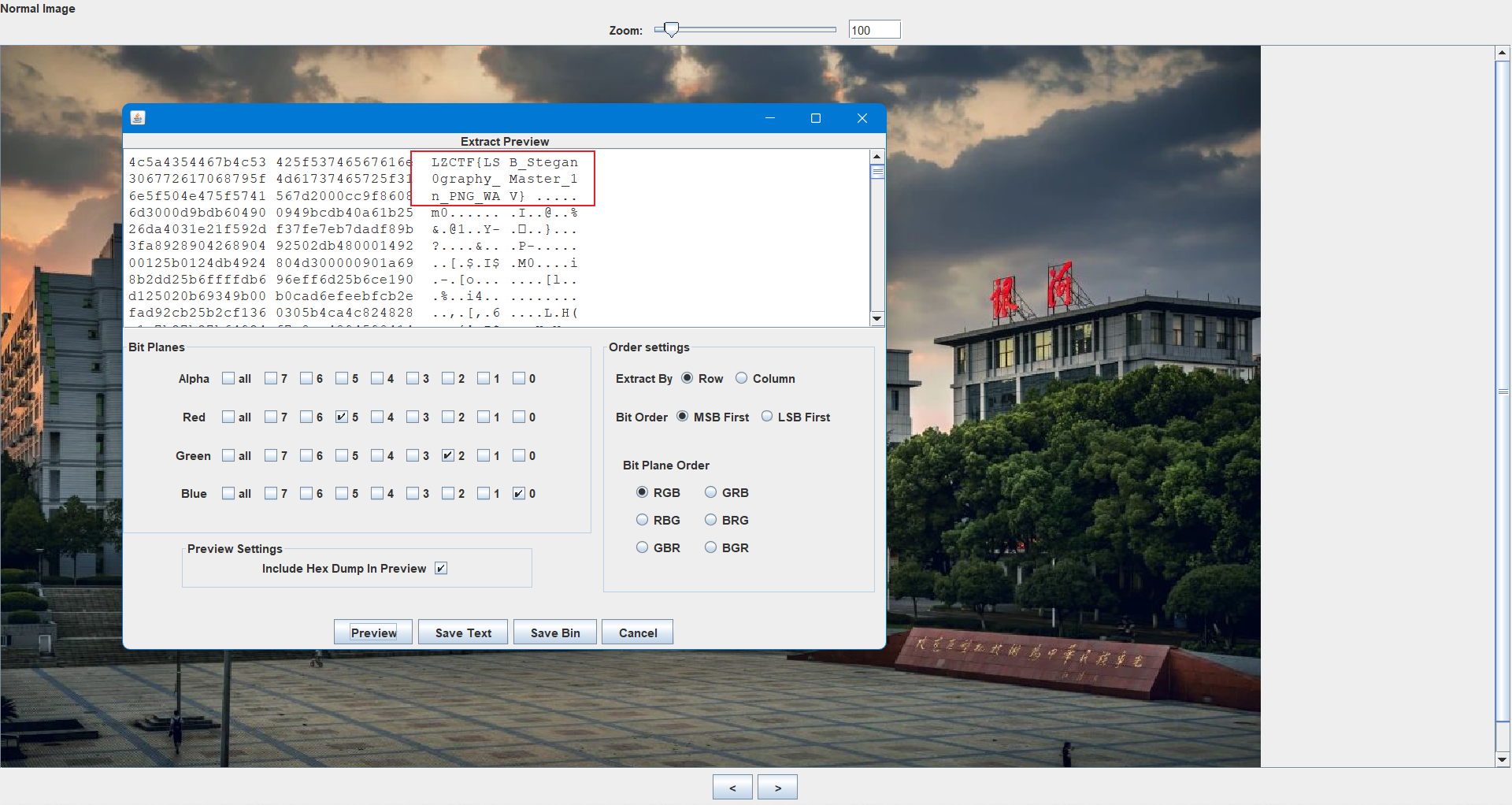Click the previous image arrow button
Image resolution: width=1512 pixels, height=805 pixels.
coord(732,787)
